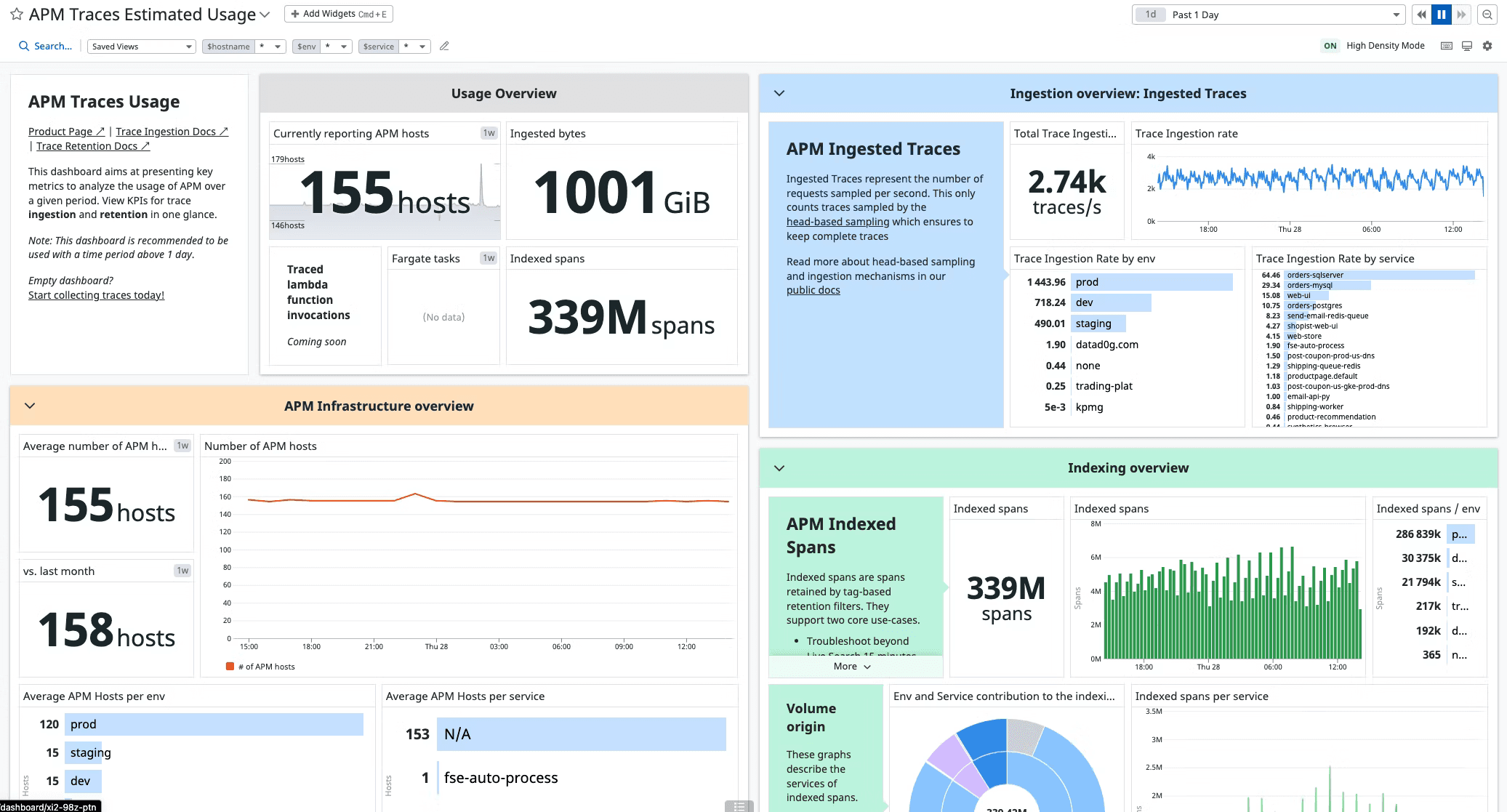This screenshot has height=812, width=1507.
Task: Step back one time frame
Action: click(1421, 15)
